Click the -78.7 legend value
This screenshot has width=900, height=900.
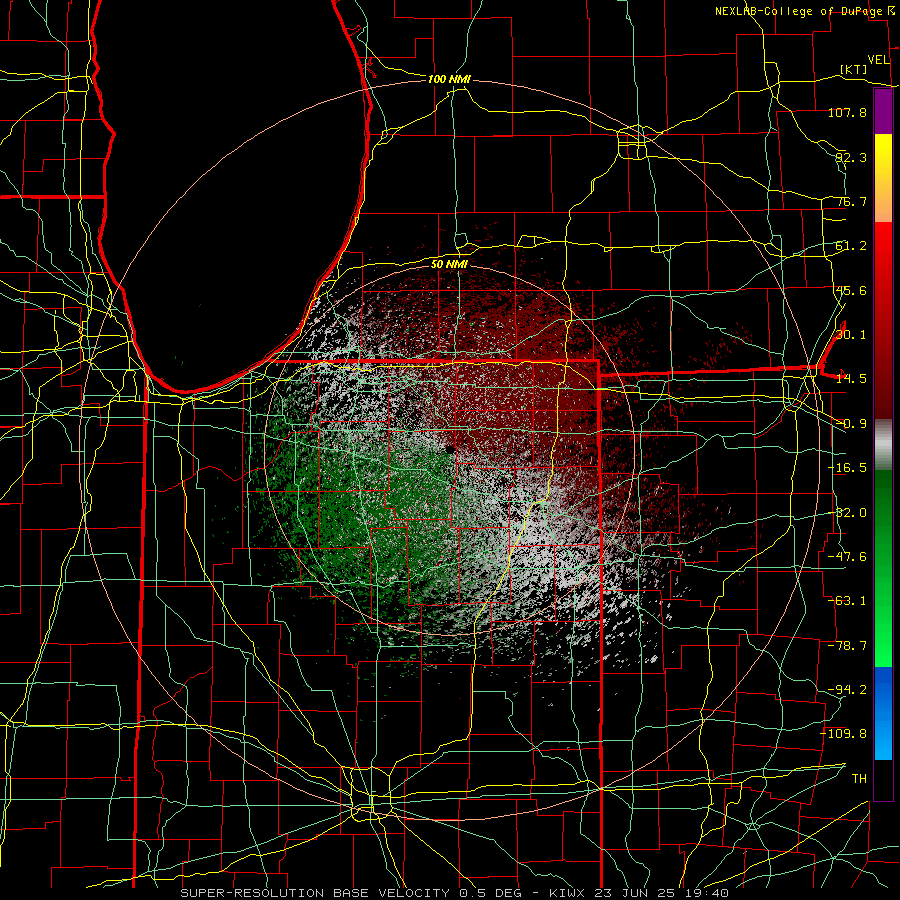(847, 646)
